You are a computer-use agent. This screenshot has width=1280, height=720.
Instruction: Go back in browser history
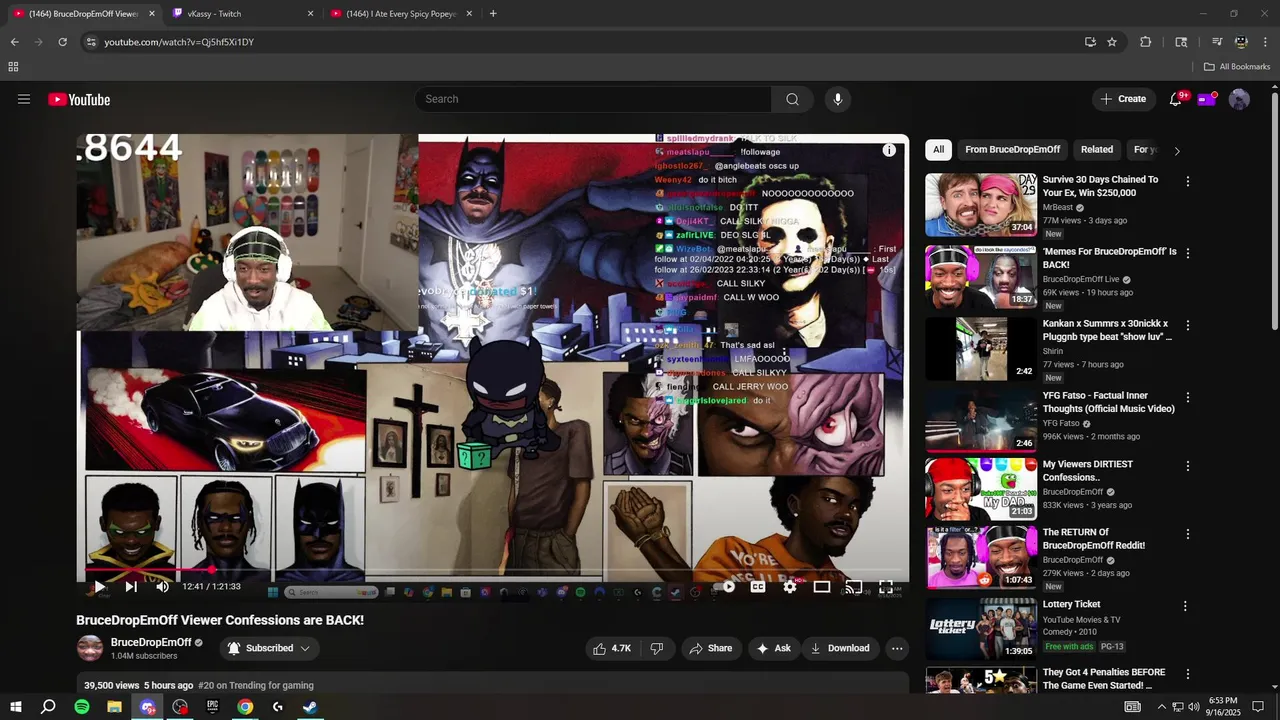point(15,42)
